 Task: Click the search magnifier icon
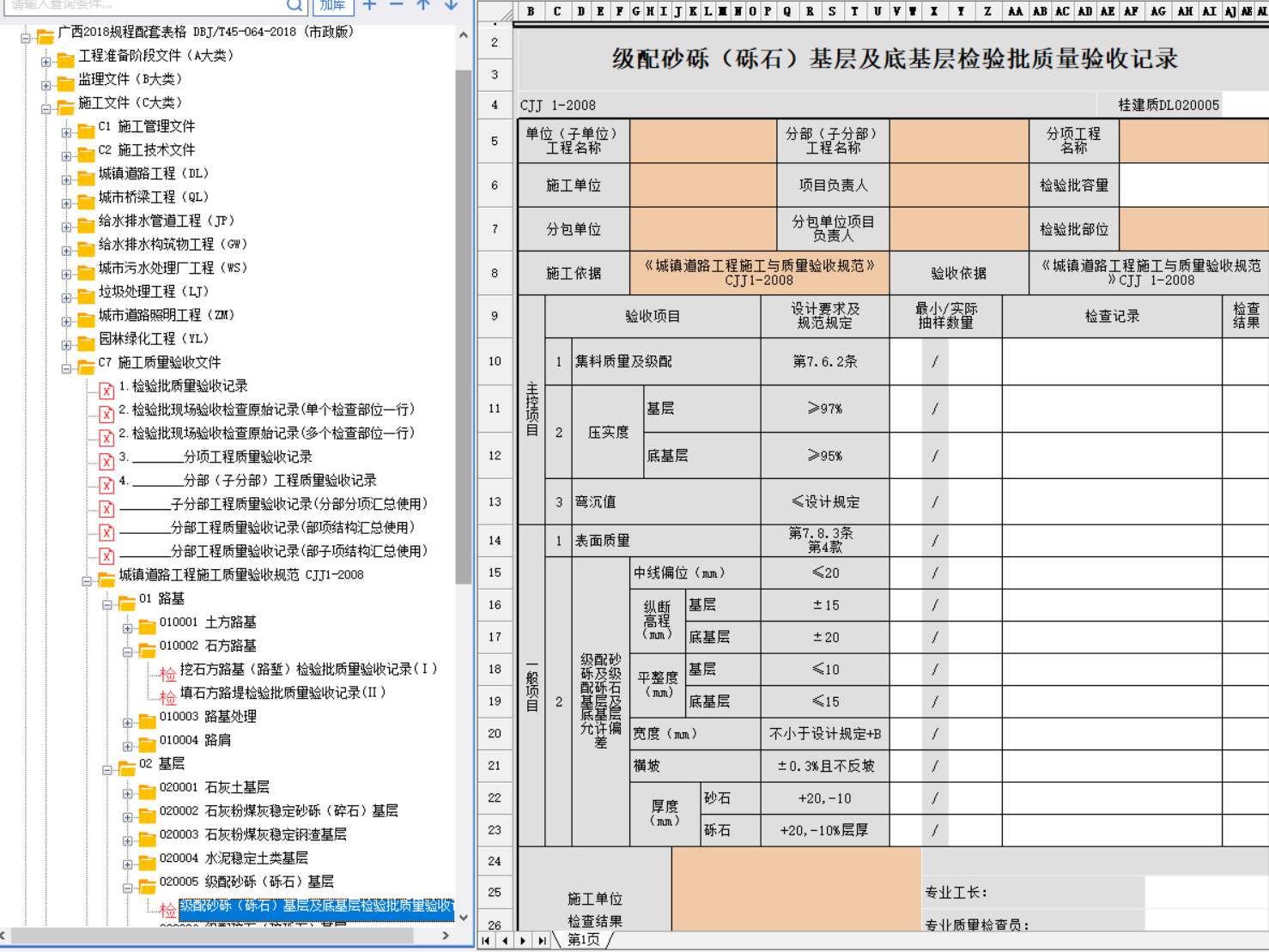pyautogui.click(x=294, y=5)
